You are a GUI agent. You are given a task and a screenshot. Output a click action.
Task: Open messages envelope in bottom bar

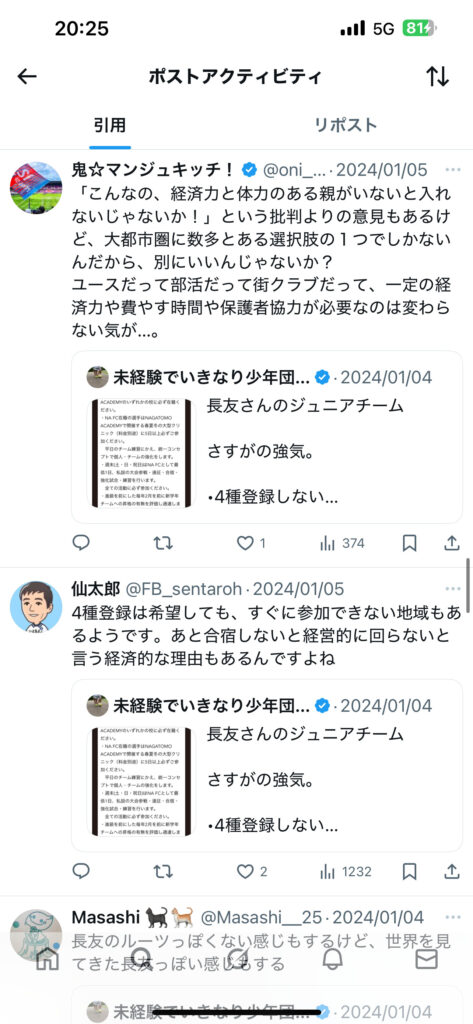427,959
